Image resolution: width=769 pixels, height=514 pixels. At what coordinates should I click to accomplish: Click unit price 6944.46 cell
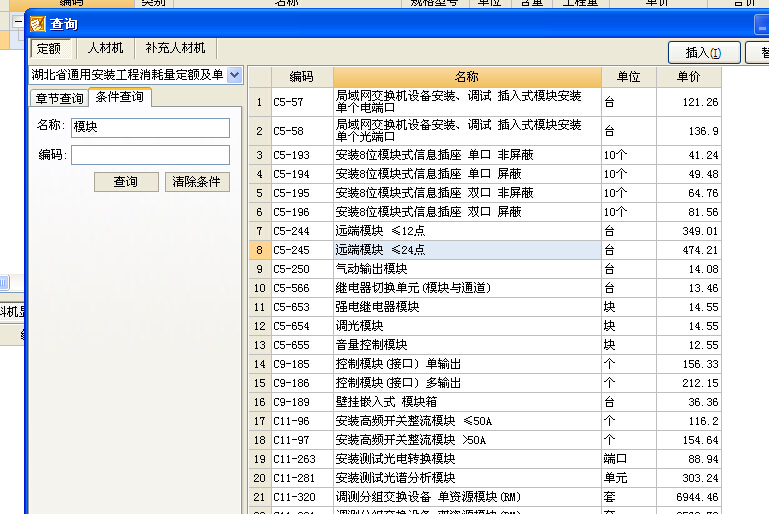click(689, 497)
